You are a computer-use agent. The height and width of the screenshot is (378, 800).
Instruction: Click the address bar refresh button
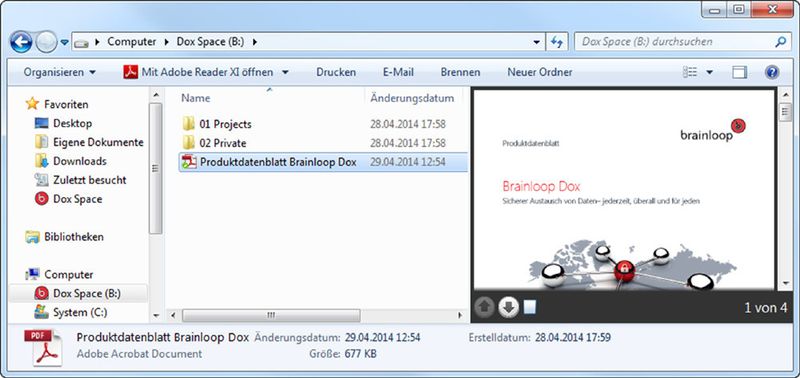pos(556,42)
